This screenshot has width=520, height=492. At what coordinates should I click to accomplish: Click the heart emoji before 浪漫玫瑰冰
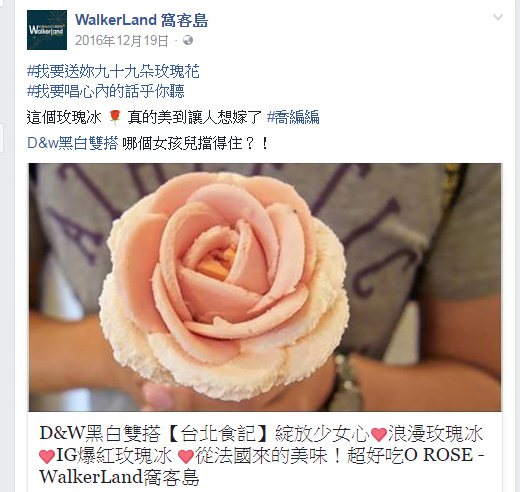click(x=379, y=434)
